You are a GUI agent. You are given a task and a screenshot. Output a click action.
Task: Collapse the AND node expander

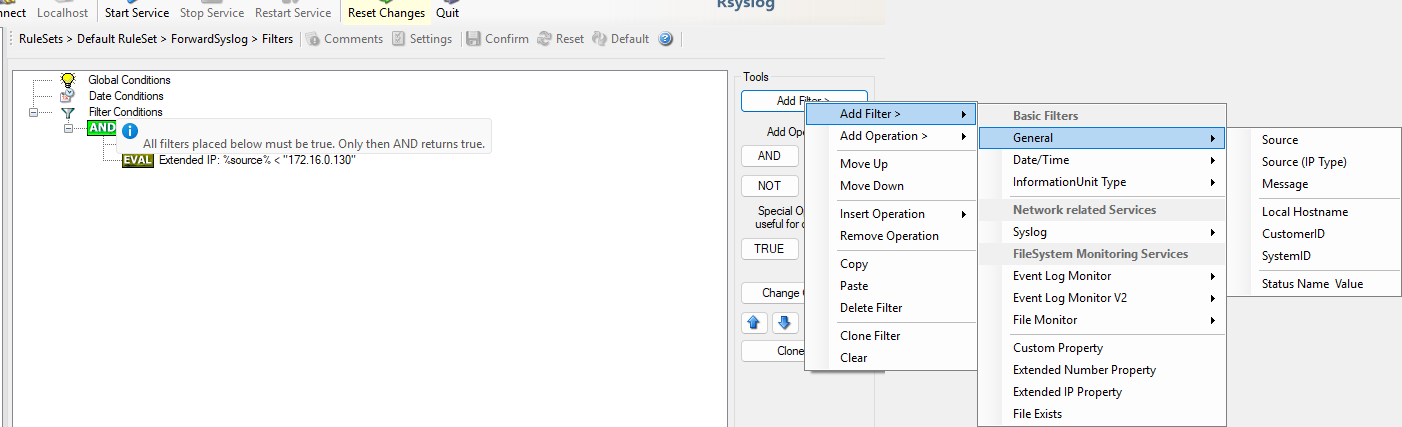click(69, 128)
